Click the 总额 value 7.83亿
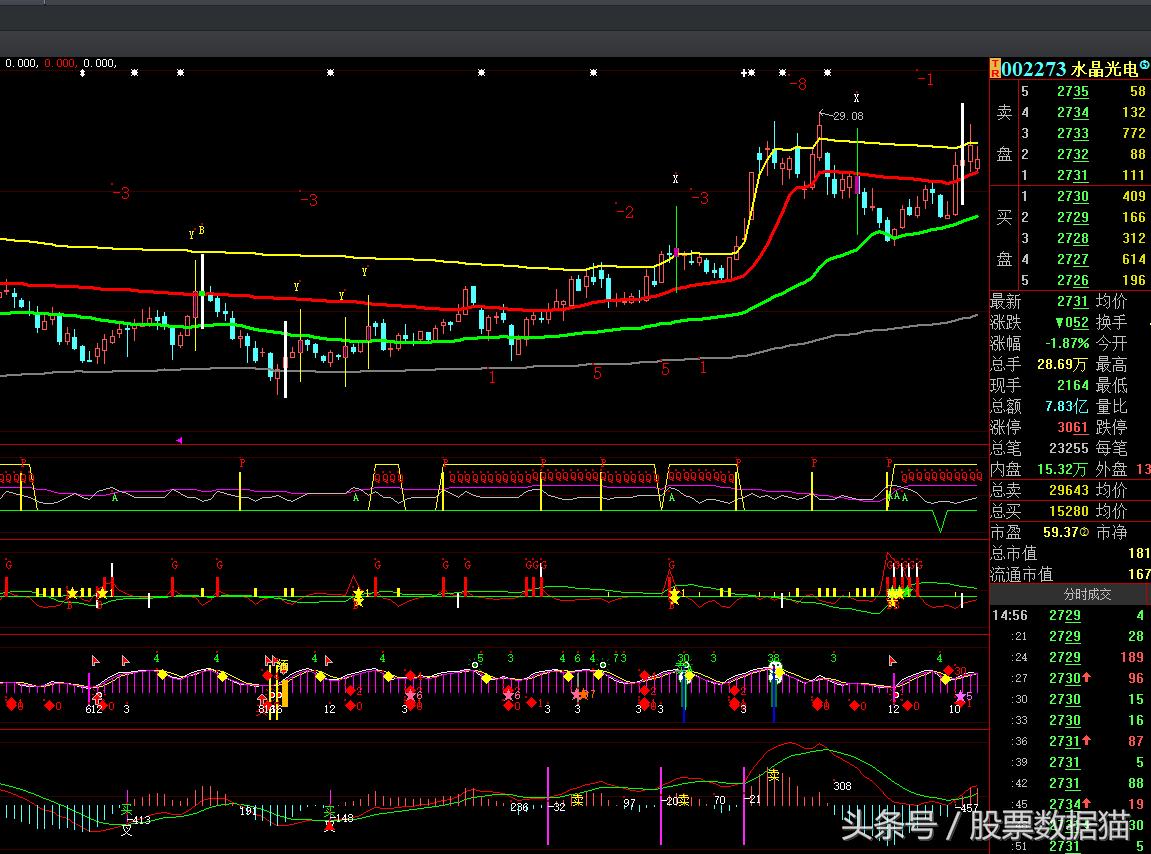The width and height of the screenshot is (1151, 854). 1067,406
